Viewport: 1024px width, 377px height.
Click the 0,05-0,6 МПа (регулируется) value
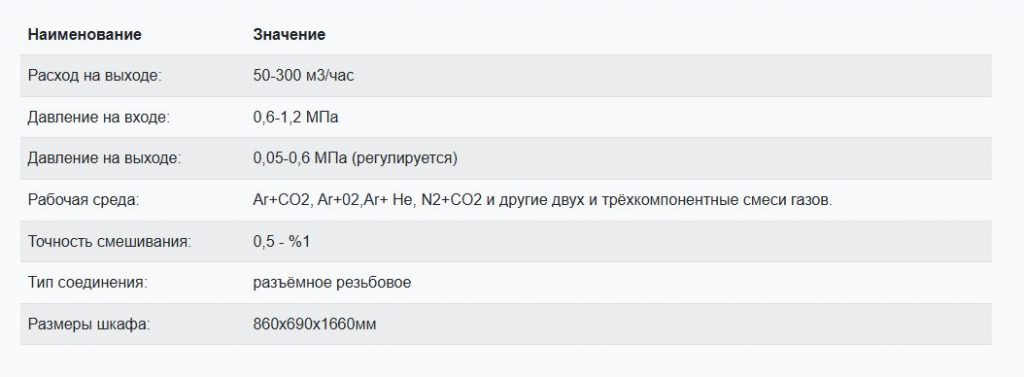[355, 159]
